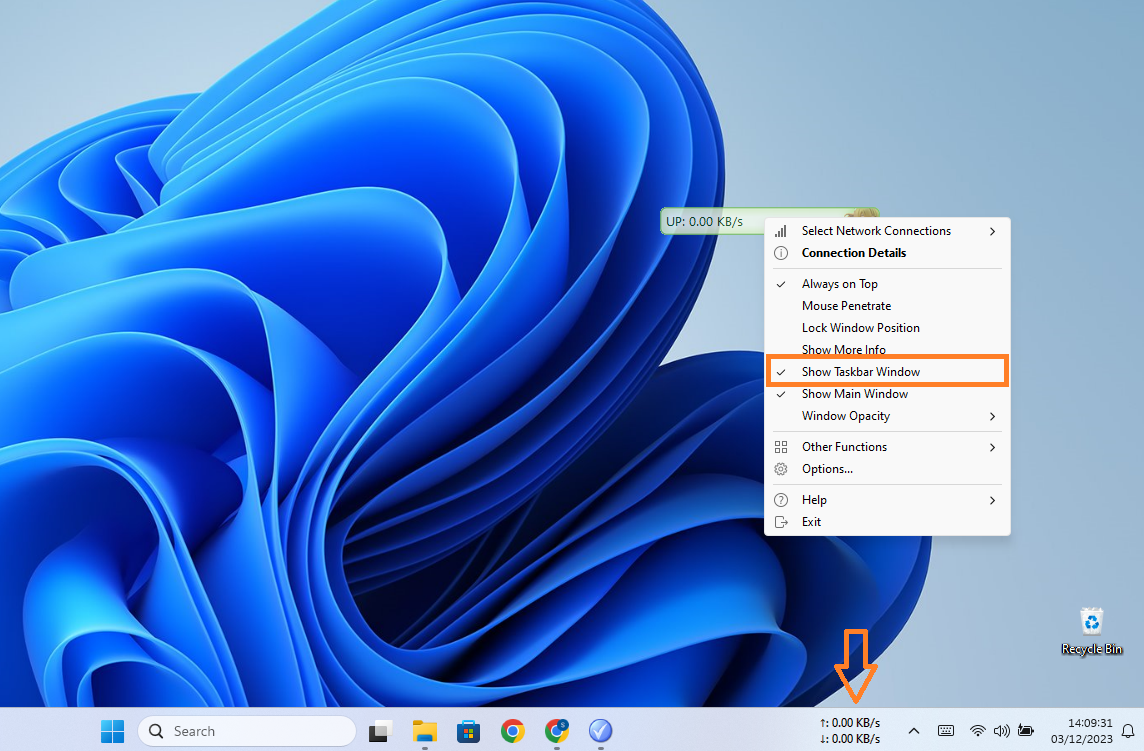Open Connection Details from the context menu
This screenshot has width=1144, height=751.
coord(853,253)
